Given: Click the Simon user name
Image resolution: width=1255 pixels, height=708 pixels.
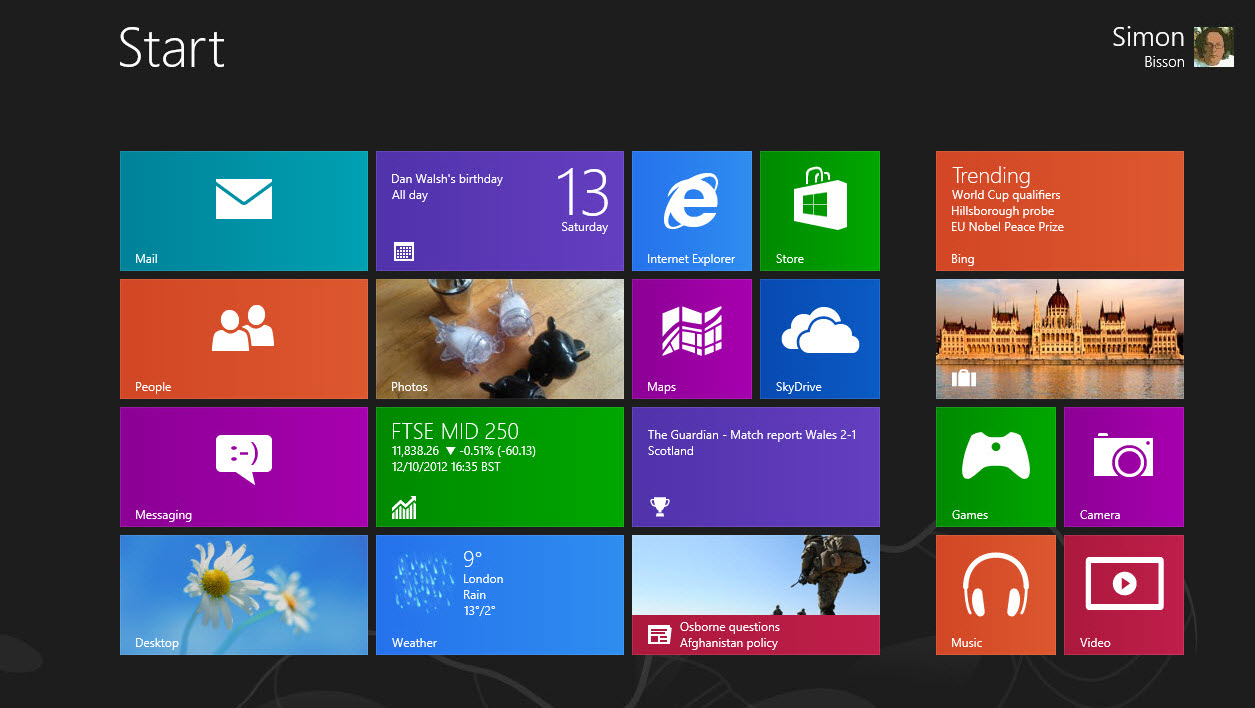Looking at the screenshot, I should click(1148, 38).
